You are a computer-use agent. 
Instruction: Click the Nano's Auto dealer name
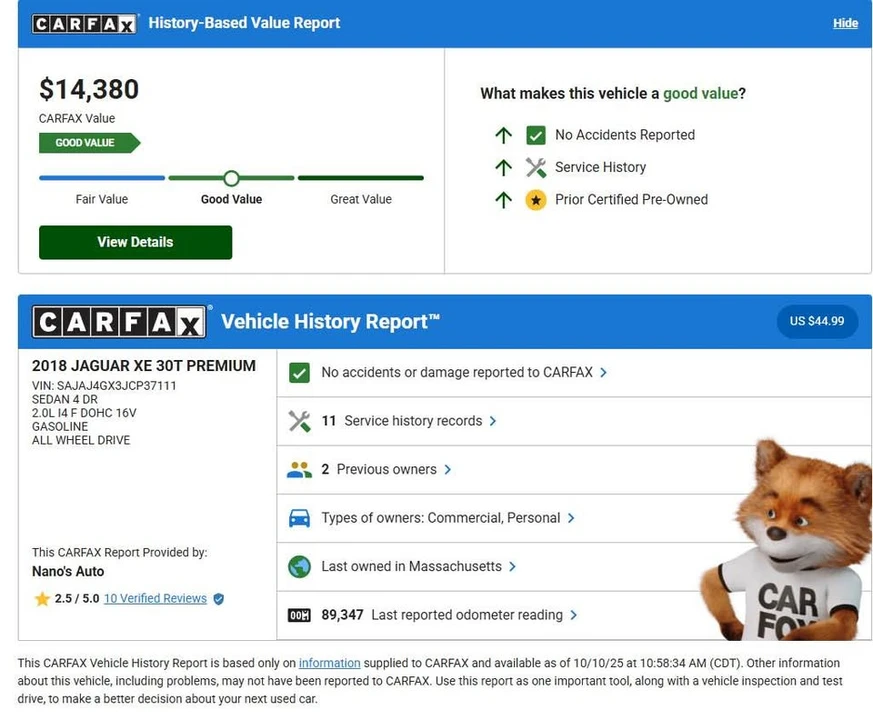[68, 572]
